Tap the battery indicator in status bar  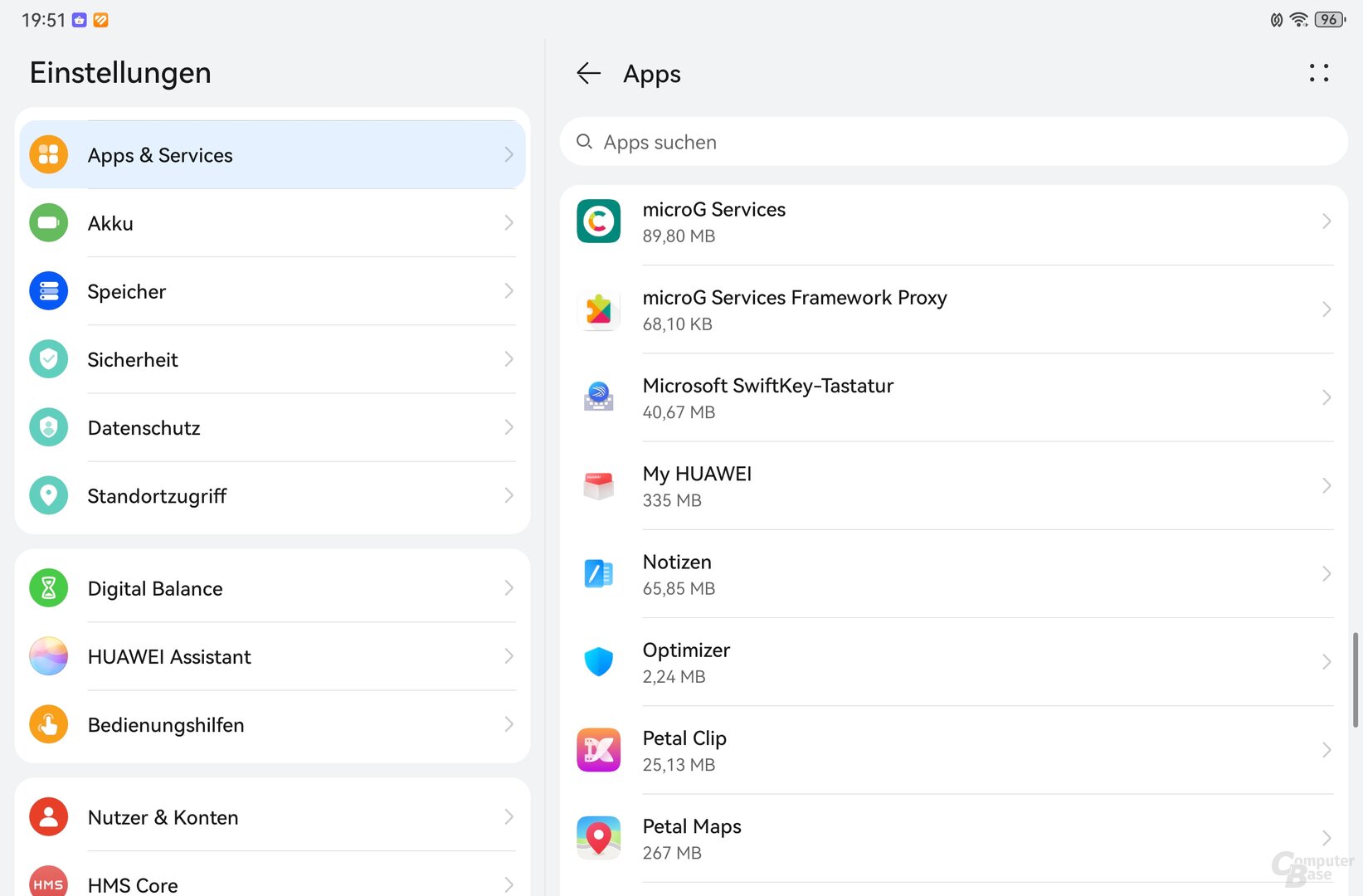[x=1330, y=19]
